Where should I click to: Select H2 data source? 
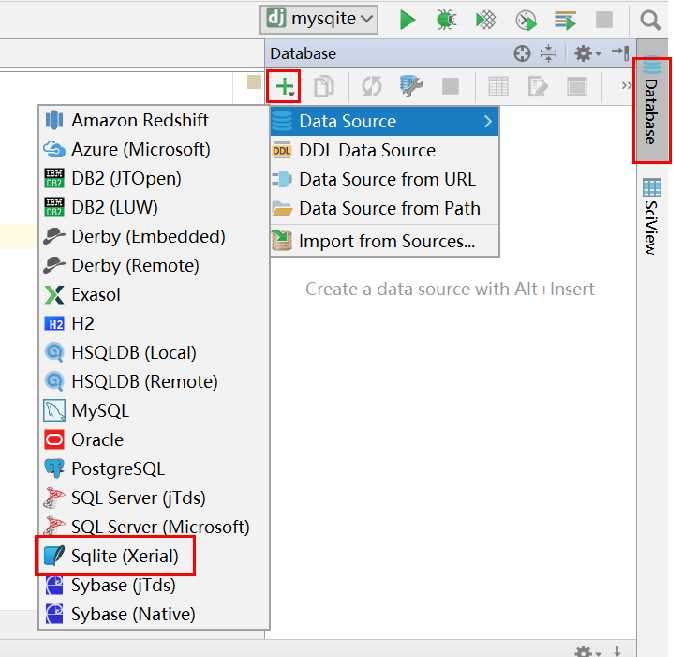pos(153,324)
